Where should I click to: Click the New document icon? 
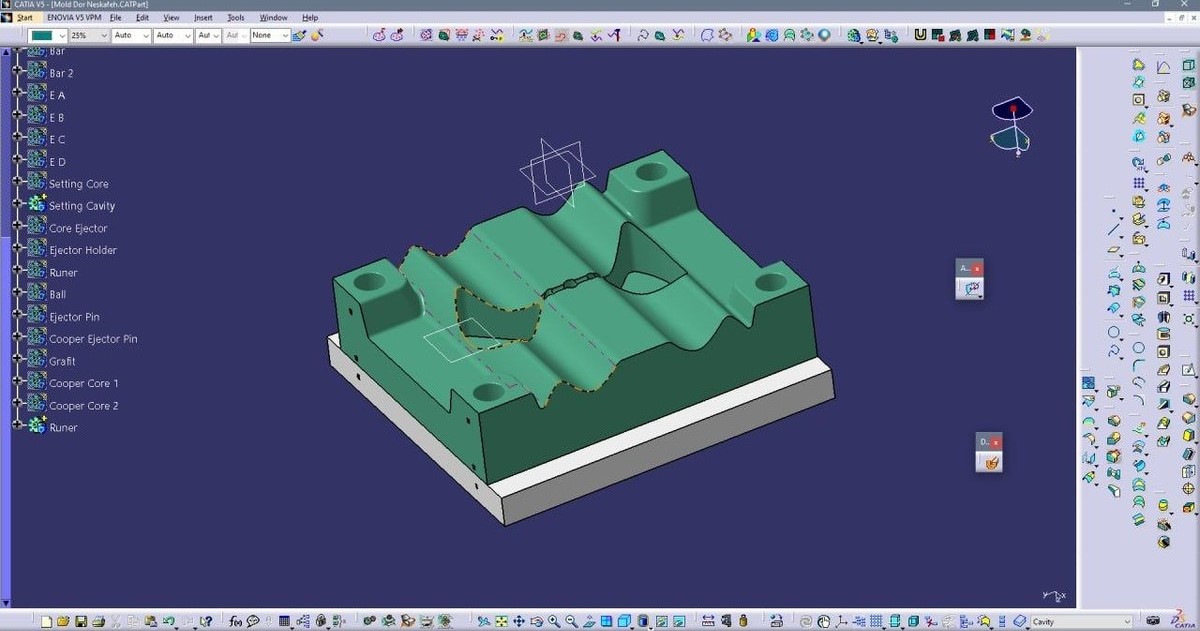click(47, 621)
